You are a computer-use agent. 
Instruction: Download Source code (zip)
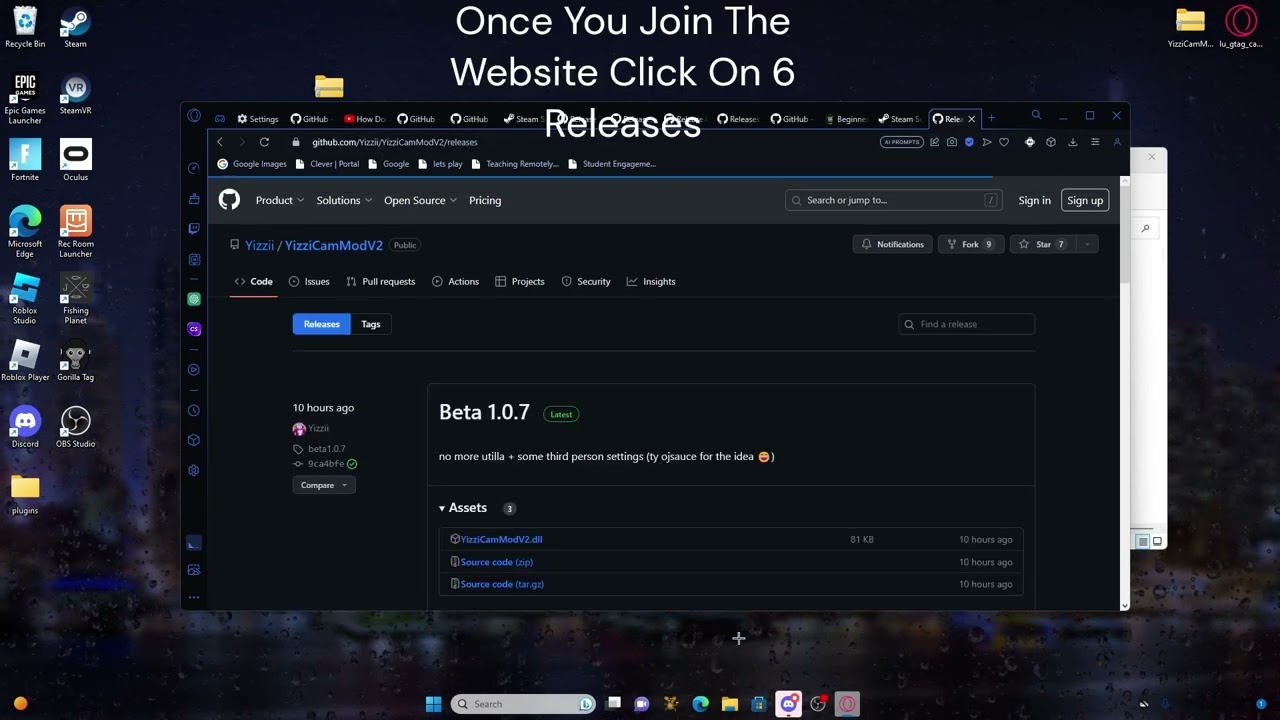497,562
